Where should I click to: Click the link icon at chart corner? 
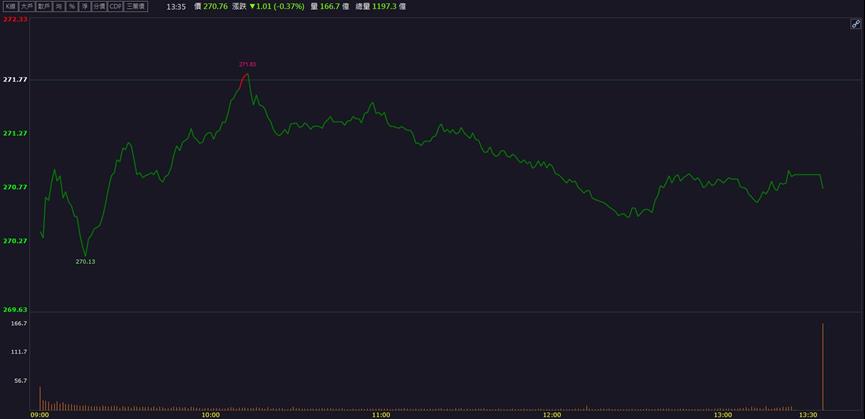coord(856,24)
